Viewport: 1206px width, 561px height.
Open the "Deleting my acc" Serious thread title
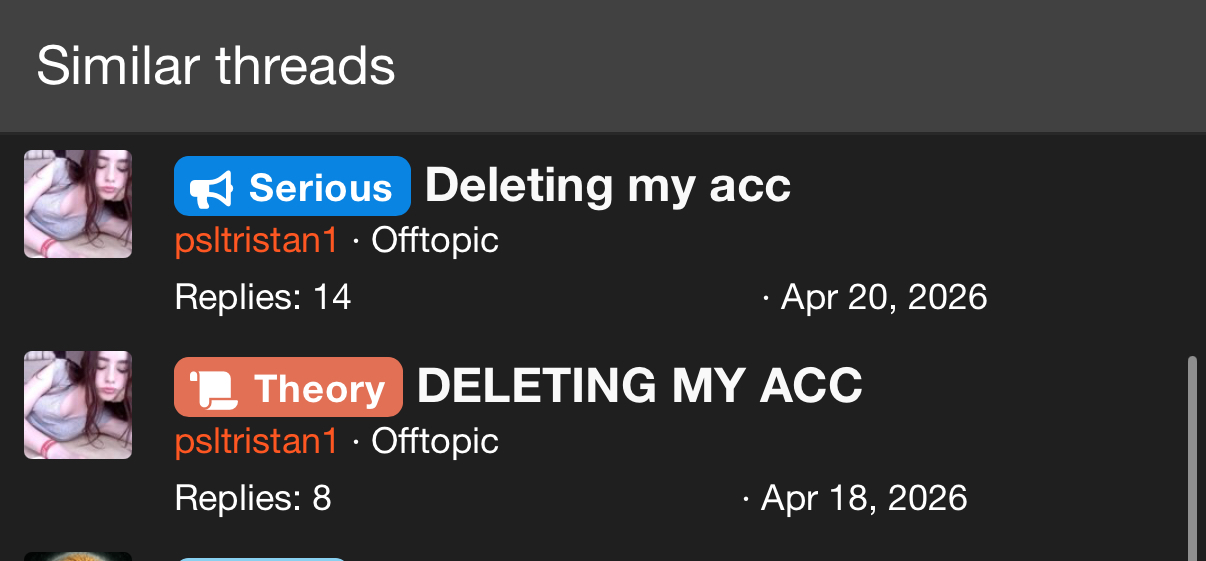607,185
